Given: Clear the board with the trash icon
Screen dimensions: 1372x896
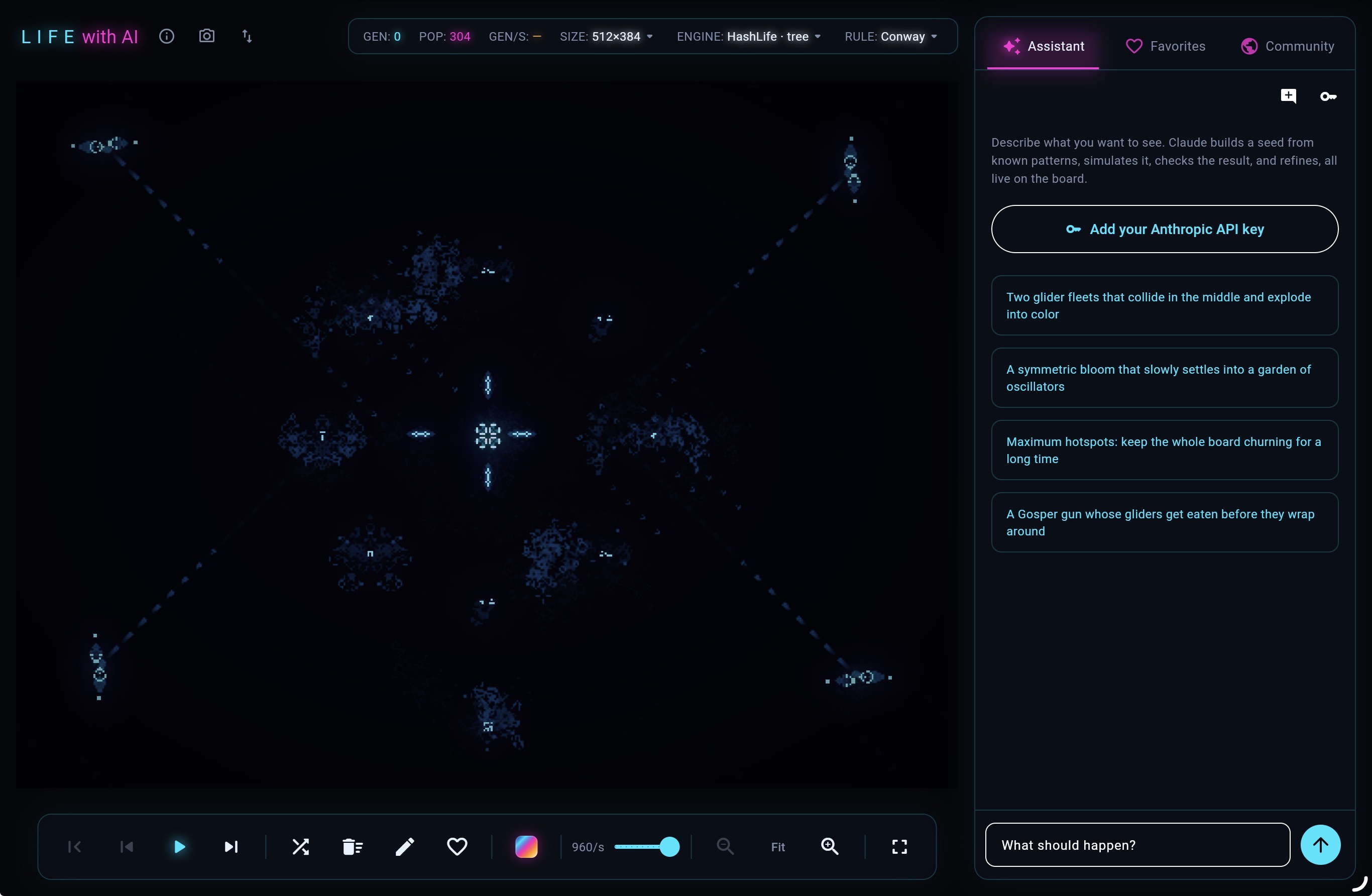Looking at the screenshot, I should tap(352, 846).
